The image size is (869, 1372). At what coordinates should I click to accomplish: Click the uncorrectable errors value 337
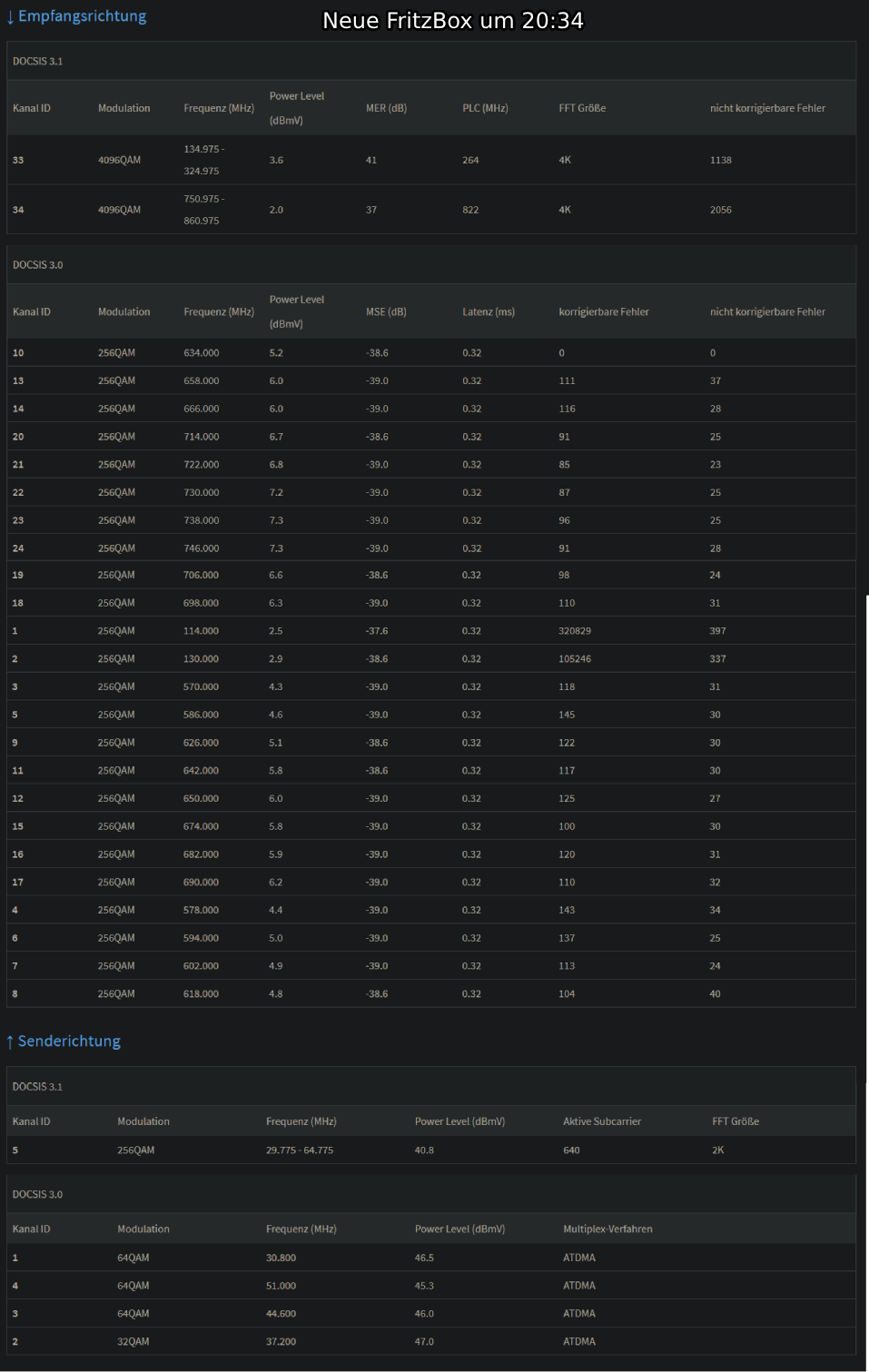pos(717,659)
